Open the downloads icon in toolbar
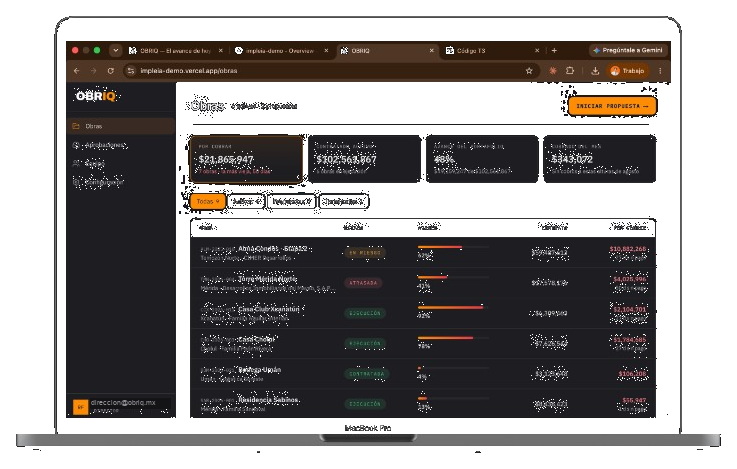Viewport: 737px width, 469px height. [595, 70]
